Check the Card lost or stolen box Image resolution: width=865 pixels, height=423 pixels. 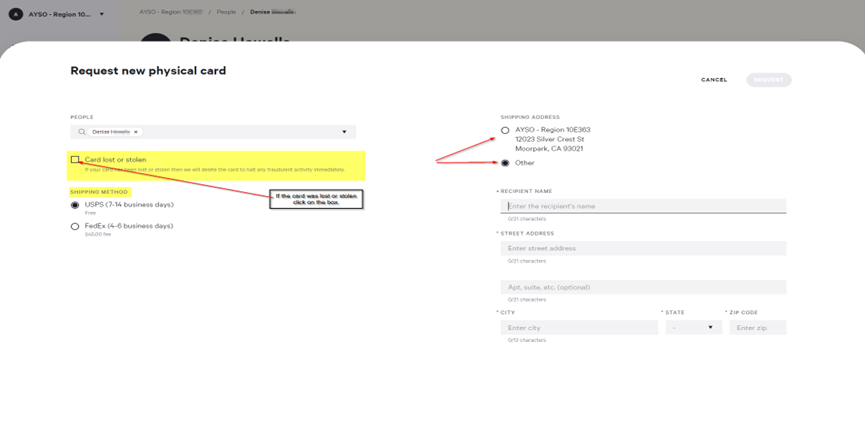[x=75, y=160]
